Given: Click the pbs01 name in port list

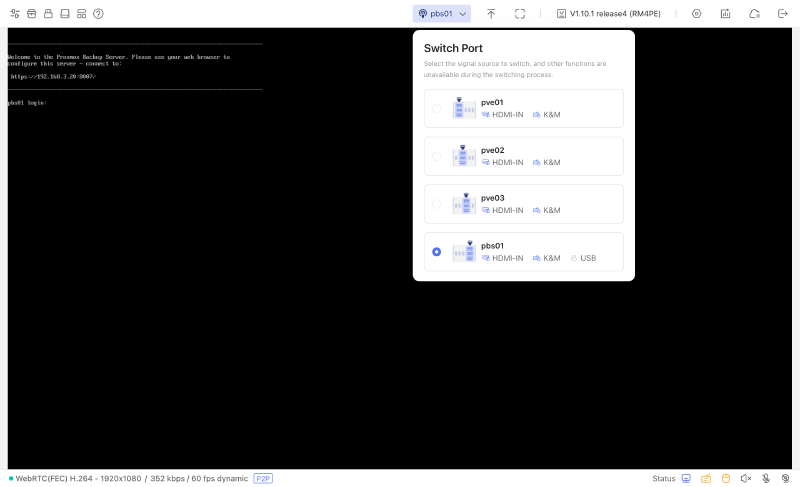Looking at the screenshot, I should (492, 246).
